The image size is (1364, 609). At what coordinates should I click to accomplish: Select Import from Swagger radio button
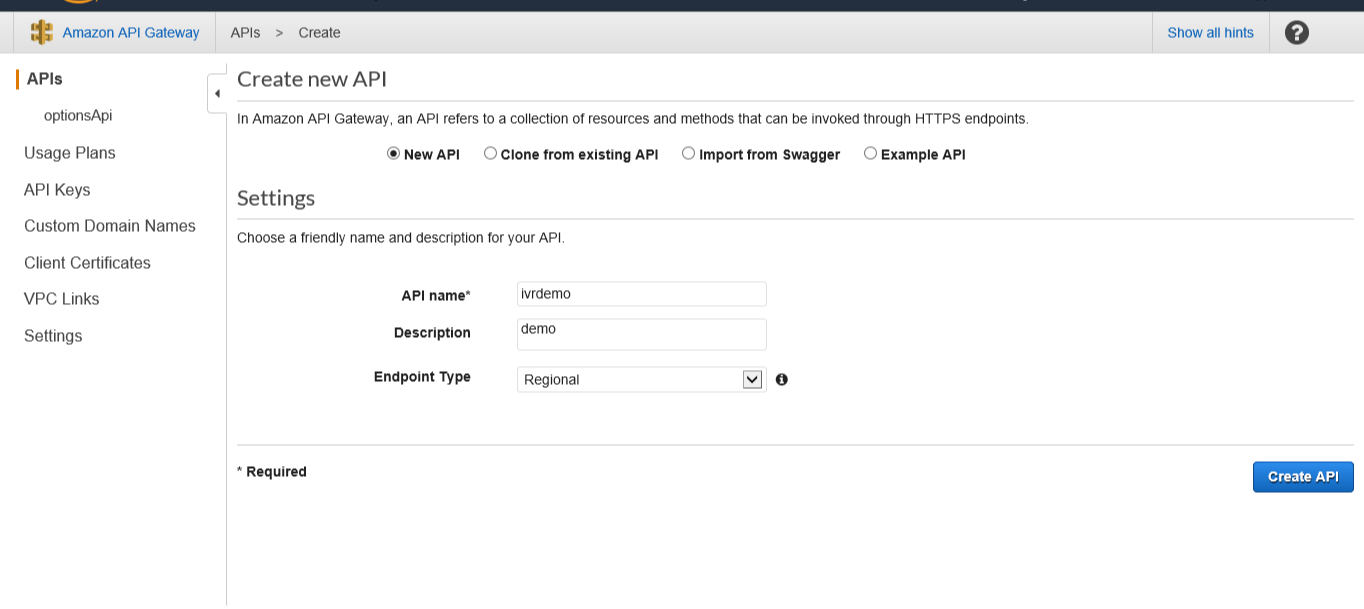(x=688, y=154)
